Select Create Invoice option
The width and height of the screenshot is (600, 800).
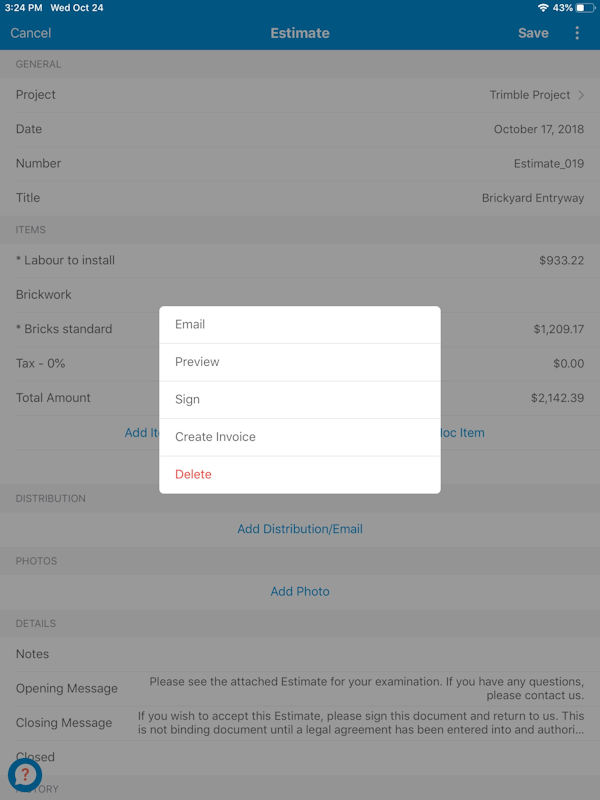tap(300, 437)
